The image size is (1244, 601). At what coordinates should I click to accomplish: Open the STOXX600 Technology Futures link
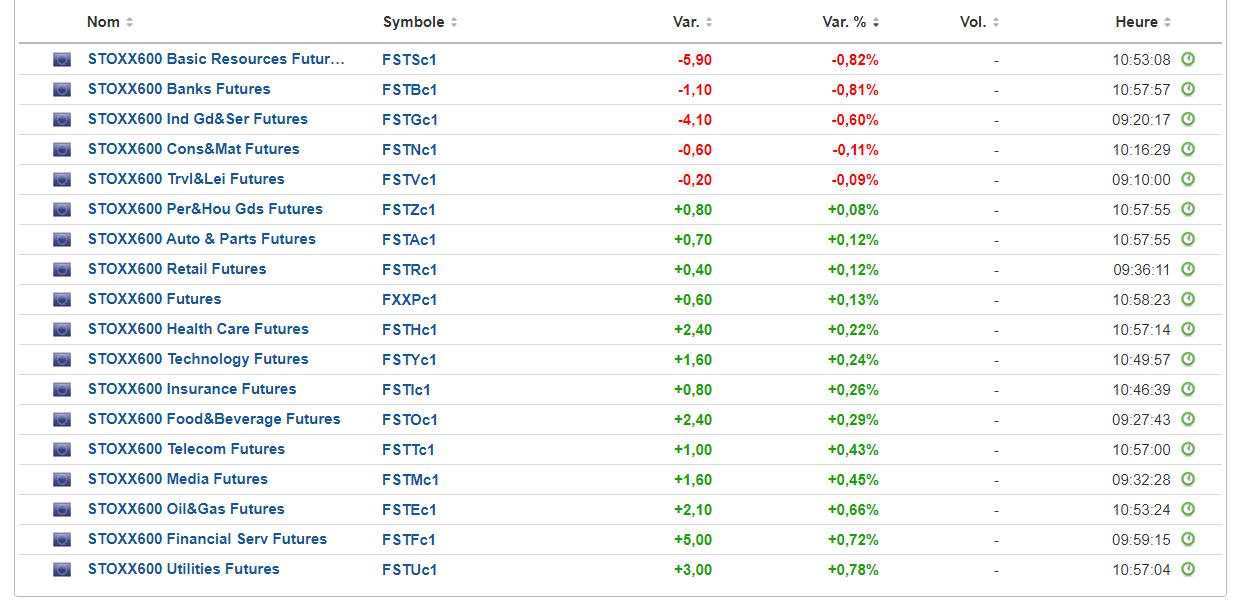[197, 359]
